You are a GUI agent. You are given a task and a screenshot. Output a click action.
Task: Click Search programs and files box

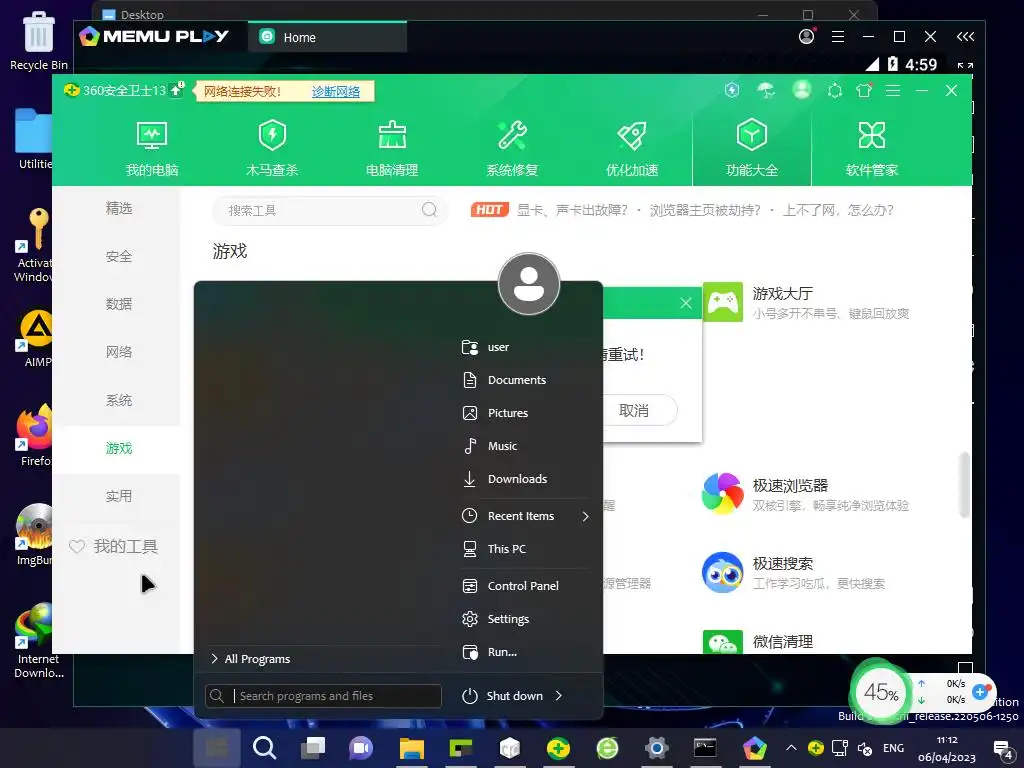click(x=323, y=696)
